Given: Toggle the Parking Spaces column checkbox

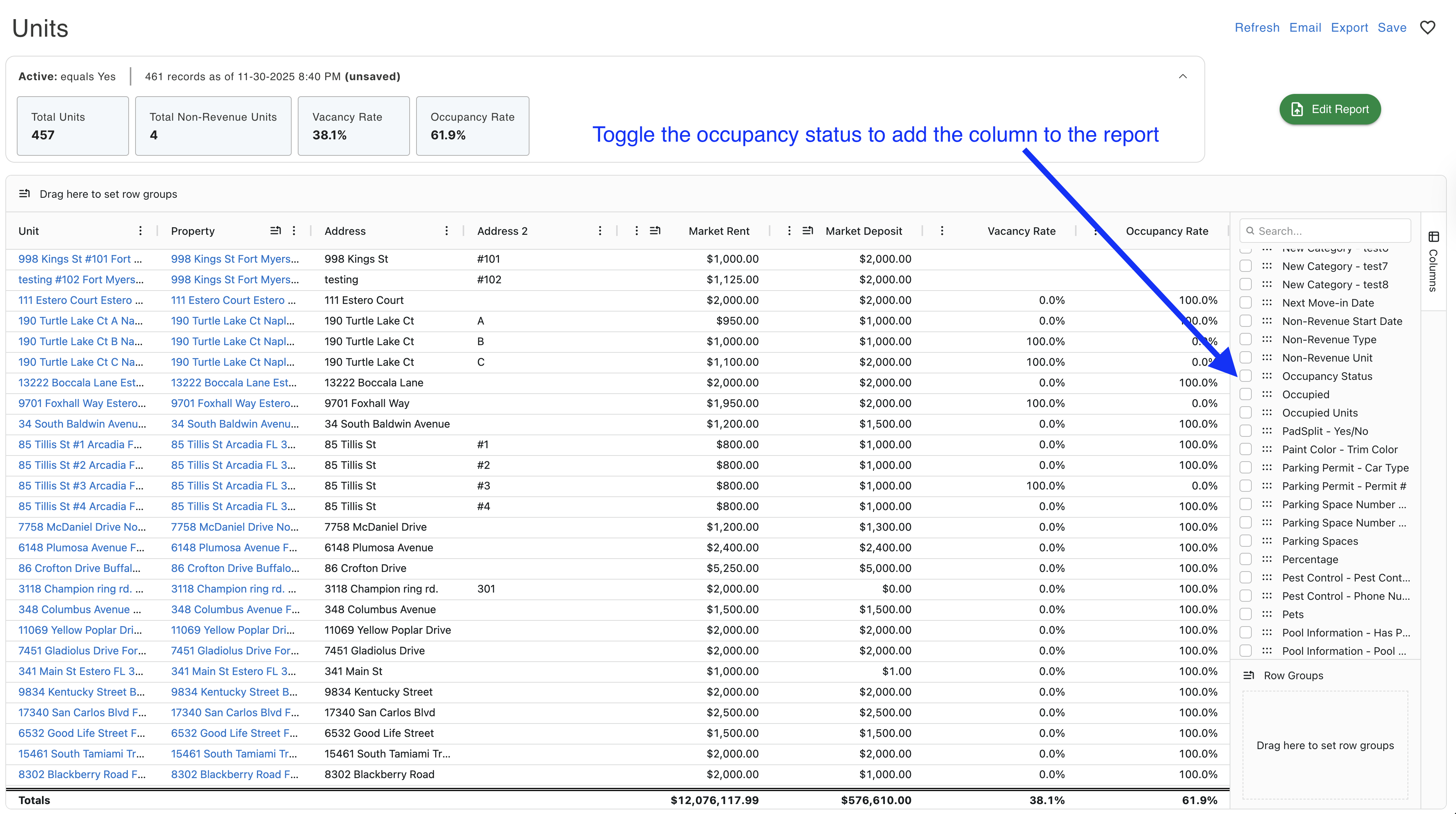Looking at the screenshot, I should coord(1246,541).
